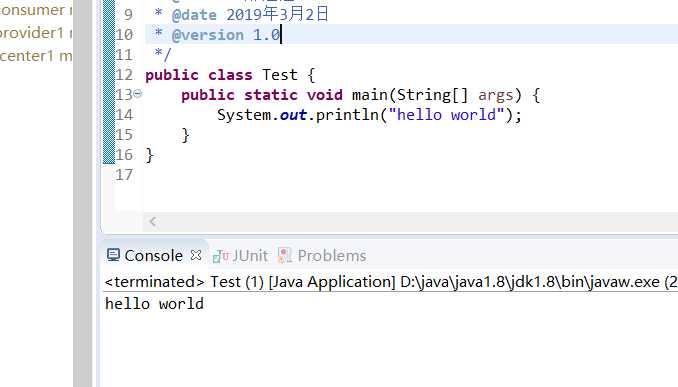Image resolution: width=678 pixels, height=387 pixels.
Task: Open the Problems tab
Action: pyautogui.click(x=332, y=256)
